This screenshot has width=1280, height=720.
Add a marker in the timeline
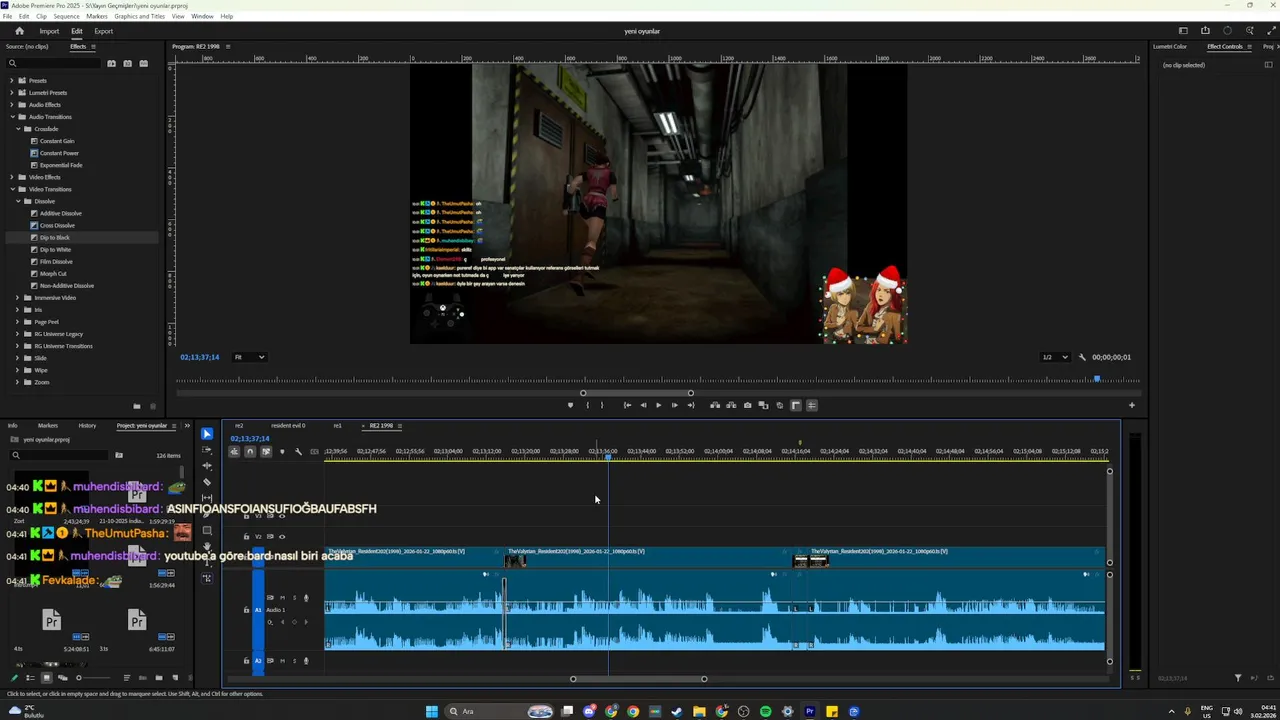282,452
